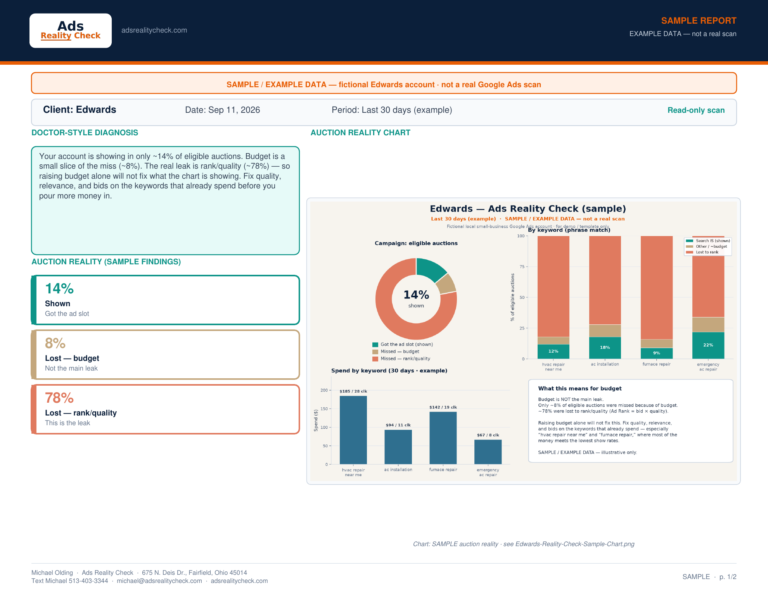Image resolution: width=768 pixels, height=593 pixels.
Task: Click the SAMPLE REPORT heading
Action: 698,21
